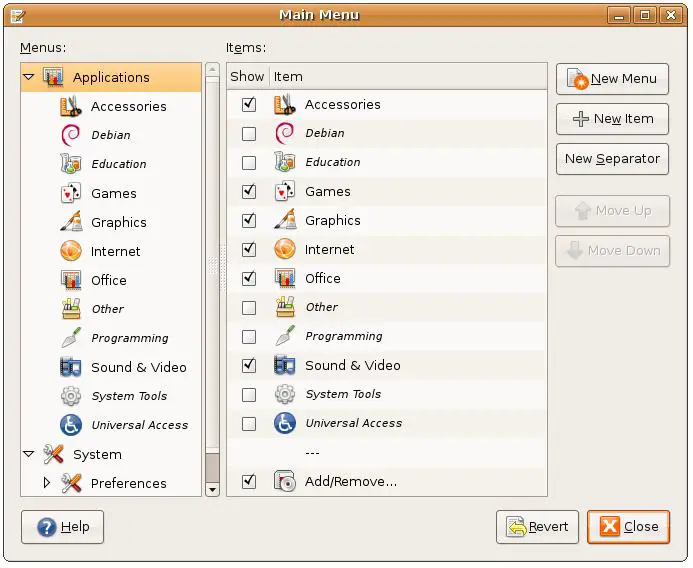Image resolution: width=693 pixels, height=568 pixels.
Task: Select the Accessories icon in the Menus tree
Action: tap(71, 106)
